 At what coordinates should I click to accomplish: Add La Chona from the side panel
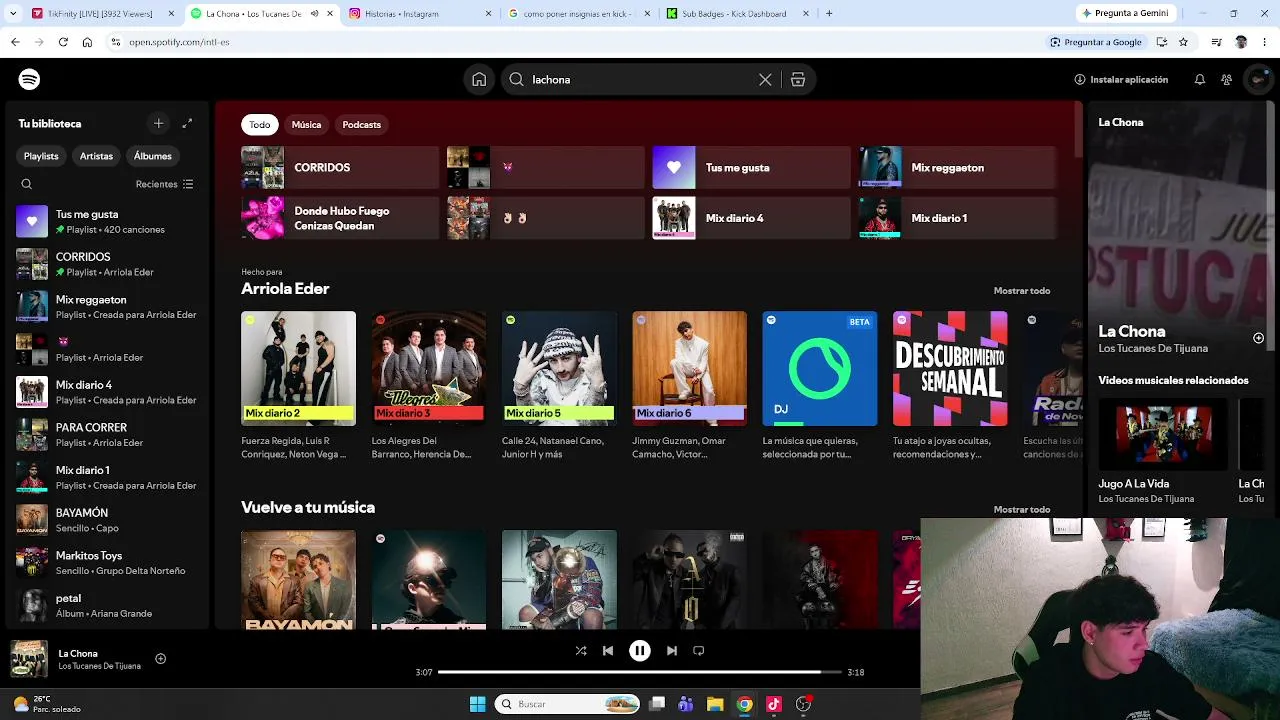(x=1258, y=338)
